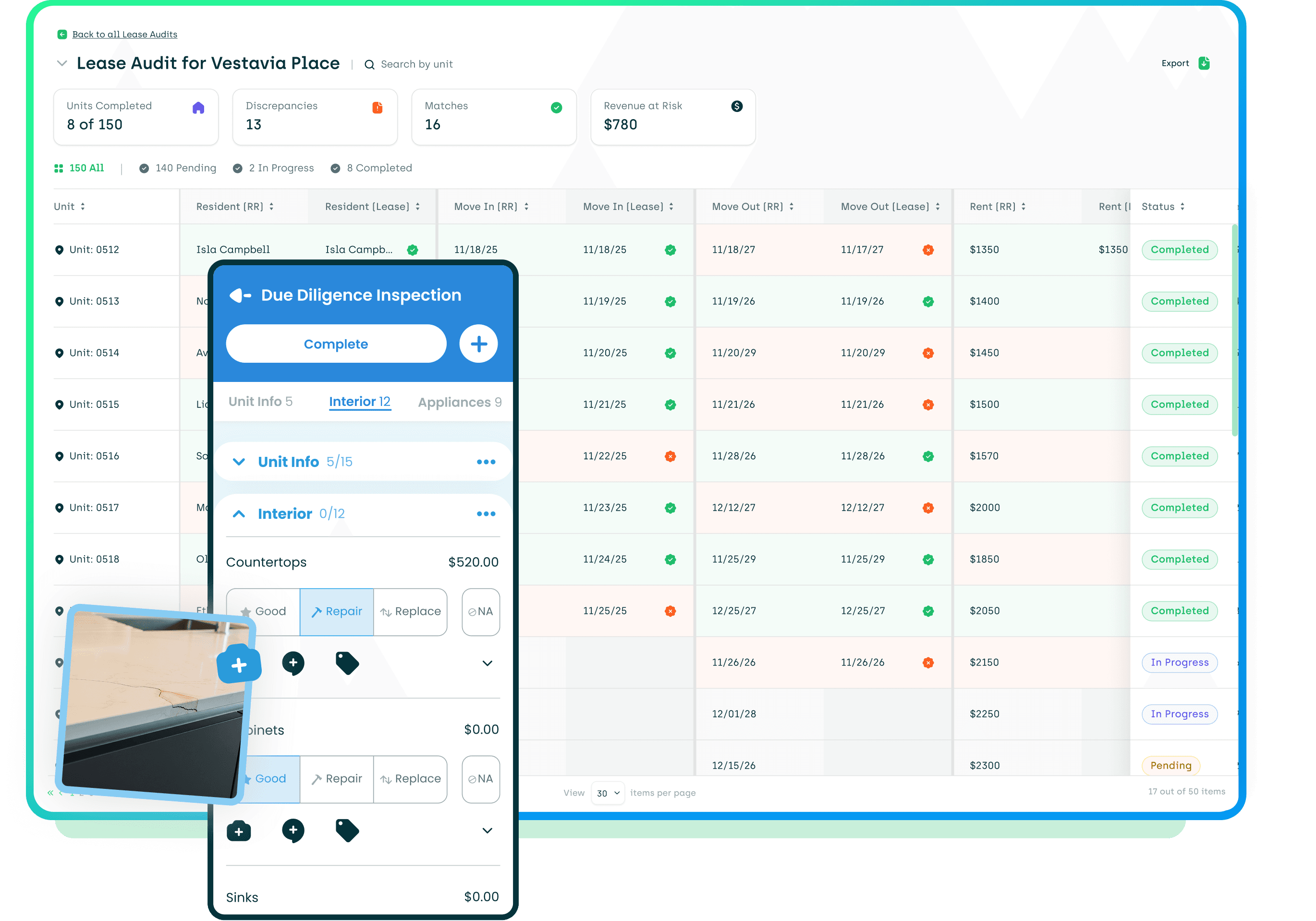
Task: Add a comment under Countertops
Action: pyautogui.click(x=293, y=663)
